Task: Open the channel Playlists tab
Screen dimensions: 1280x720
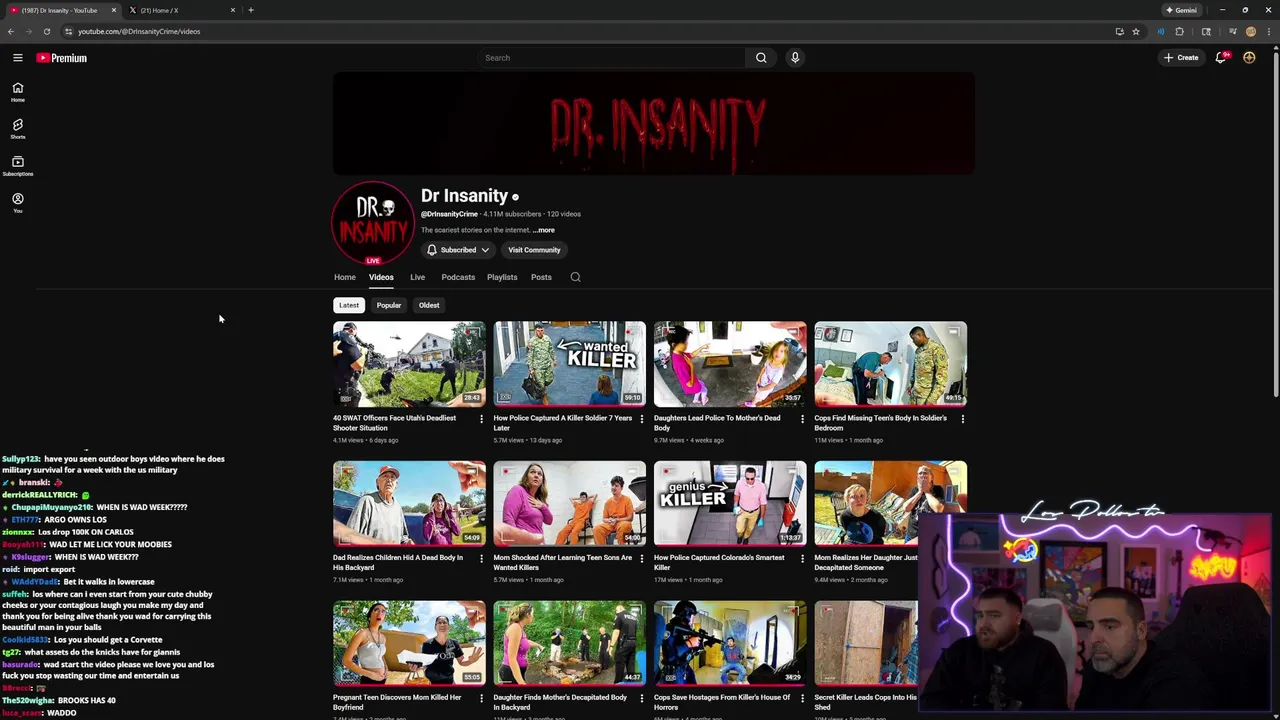Action: point(502,277)
